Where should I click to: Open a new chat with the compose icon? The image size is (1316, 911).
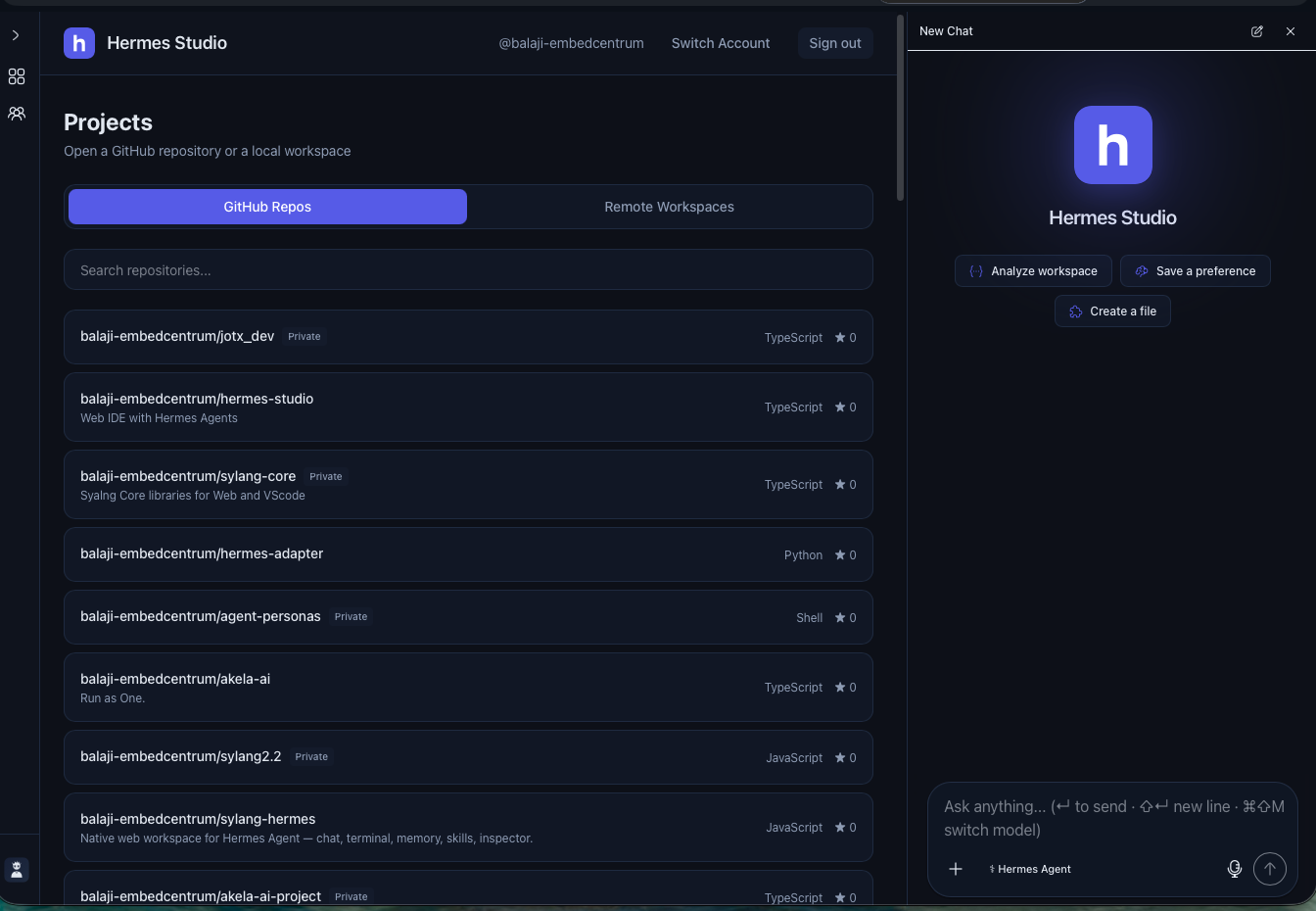(1256, 30)
